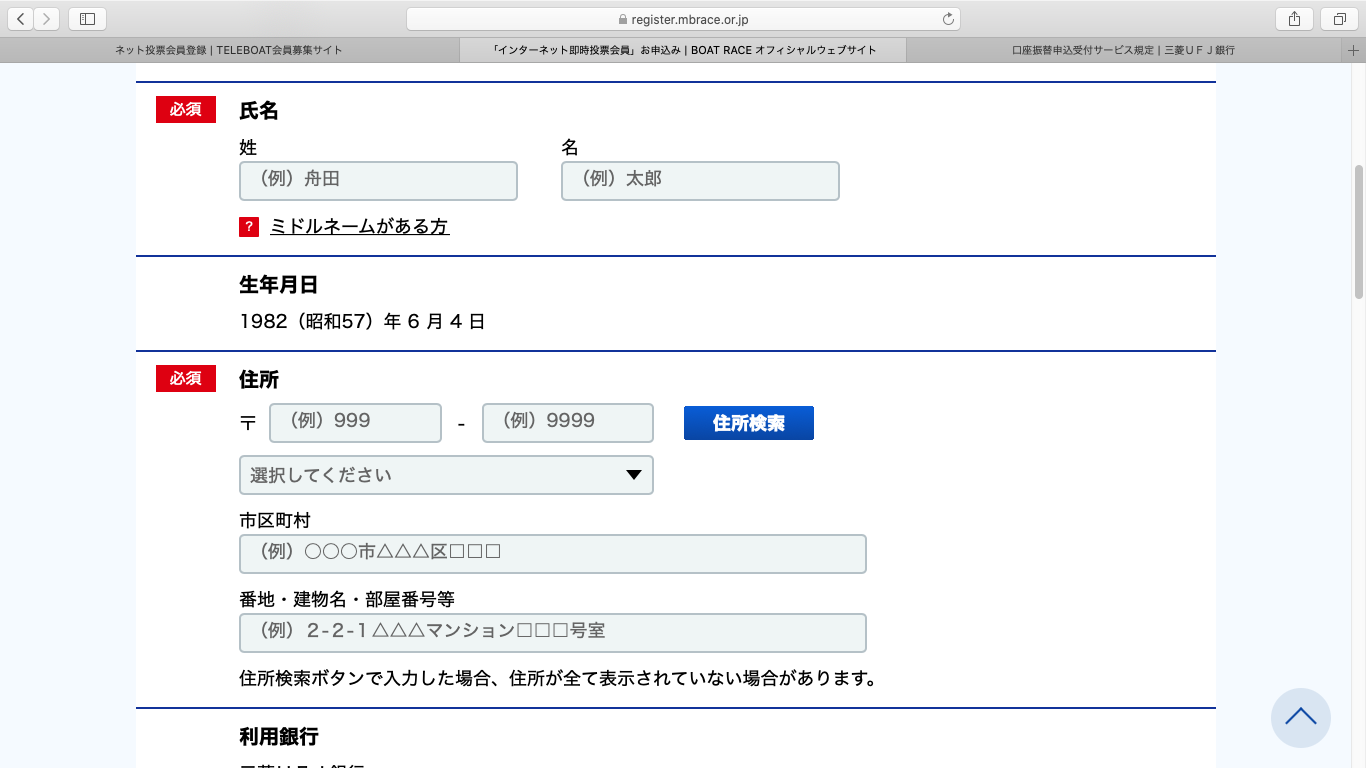Reload the page with the refresh icon
The height and width of the screenshot is (768, 1366).
(x=948, y=18)
